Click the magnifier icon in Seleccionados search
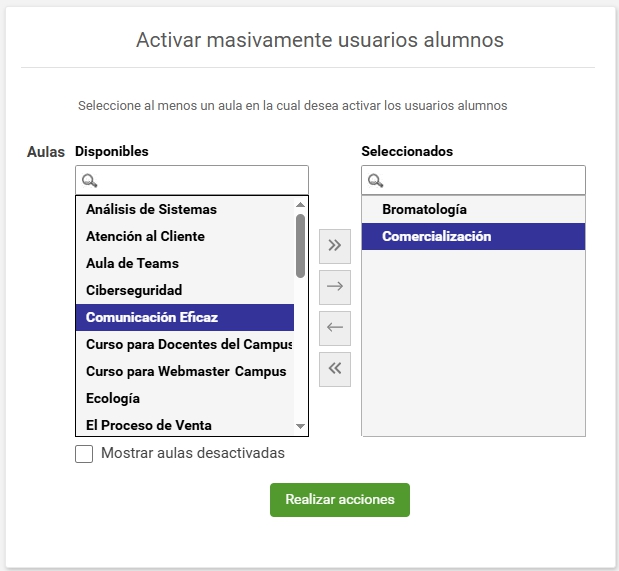Screen dimensions: 619x571 [375, 181]
